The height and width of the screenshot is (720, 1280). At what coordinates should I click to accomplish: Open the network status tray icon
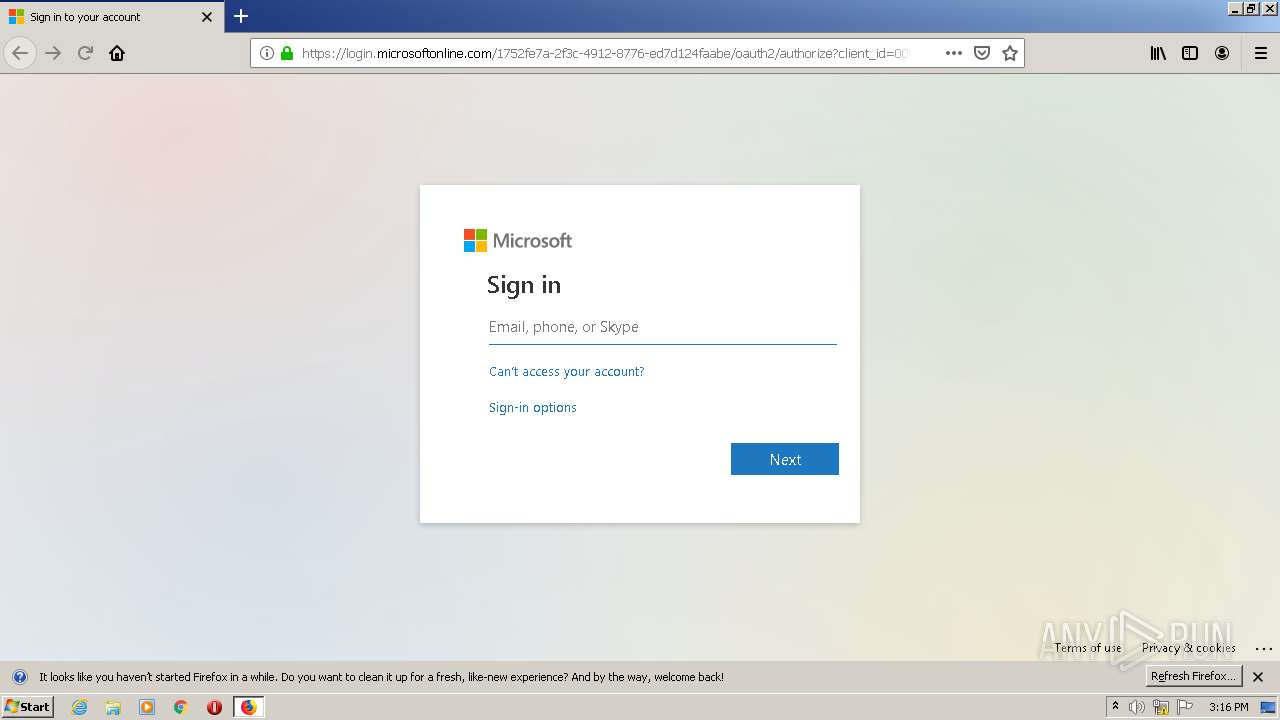tap(1161, 707)
